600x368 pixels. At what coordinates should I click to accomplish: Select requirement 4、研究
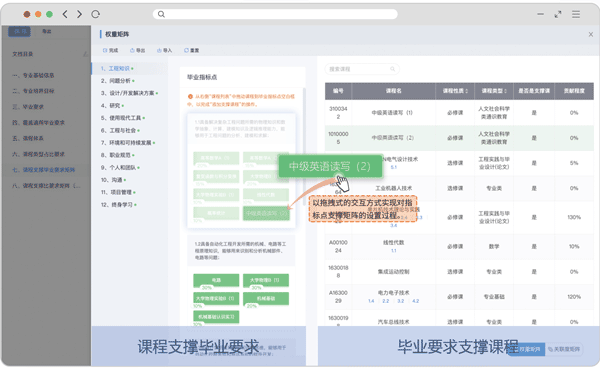[112, 106]
